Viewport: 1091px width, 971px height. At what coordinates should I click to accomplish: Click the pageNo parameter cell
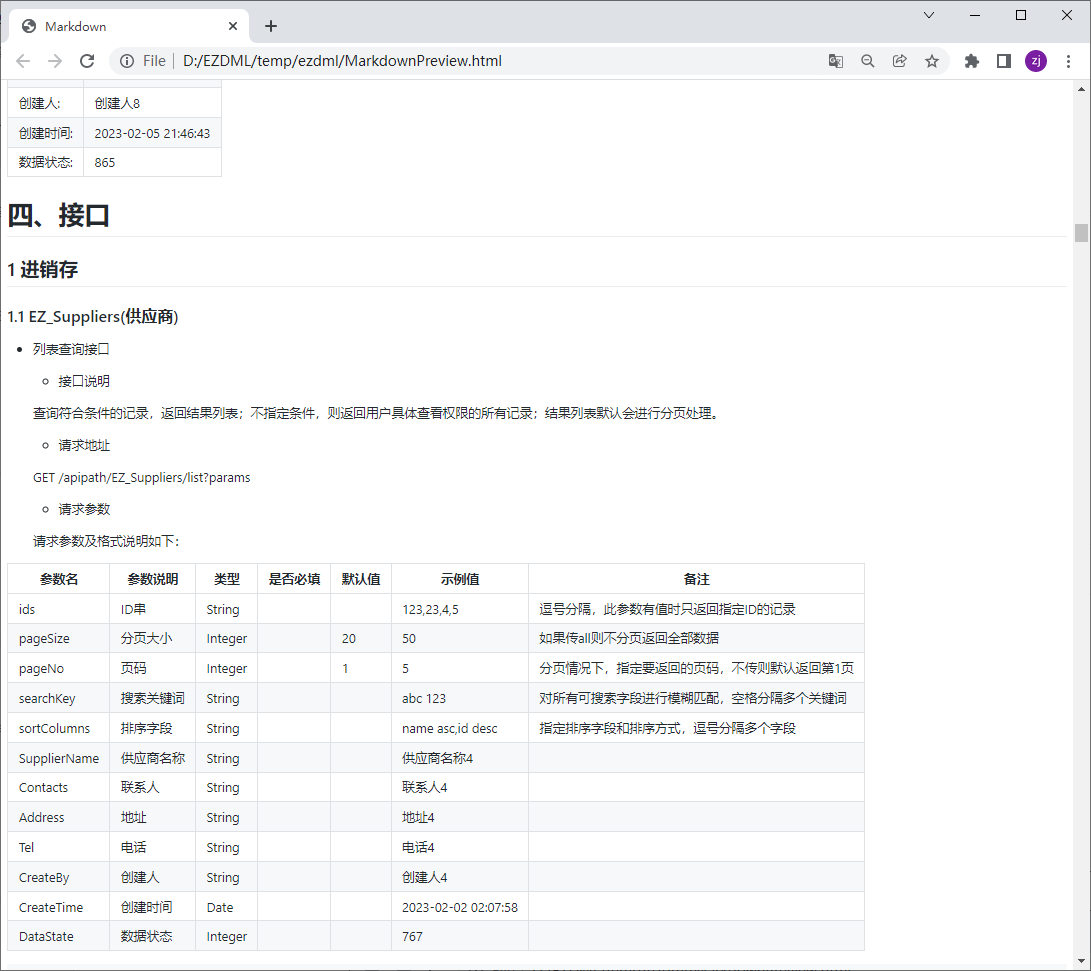point(58,668)
